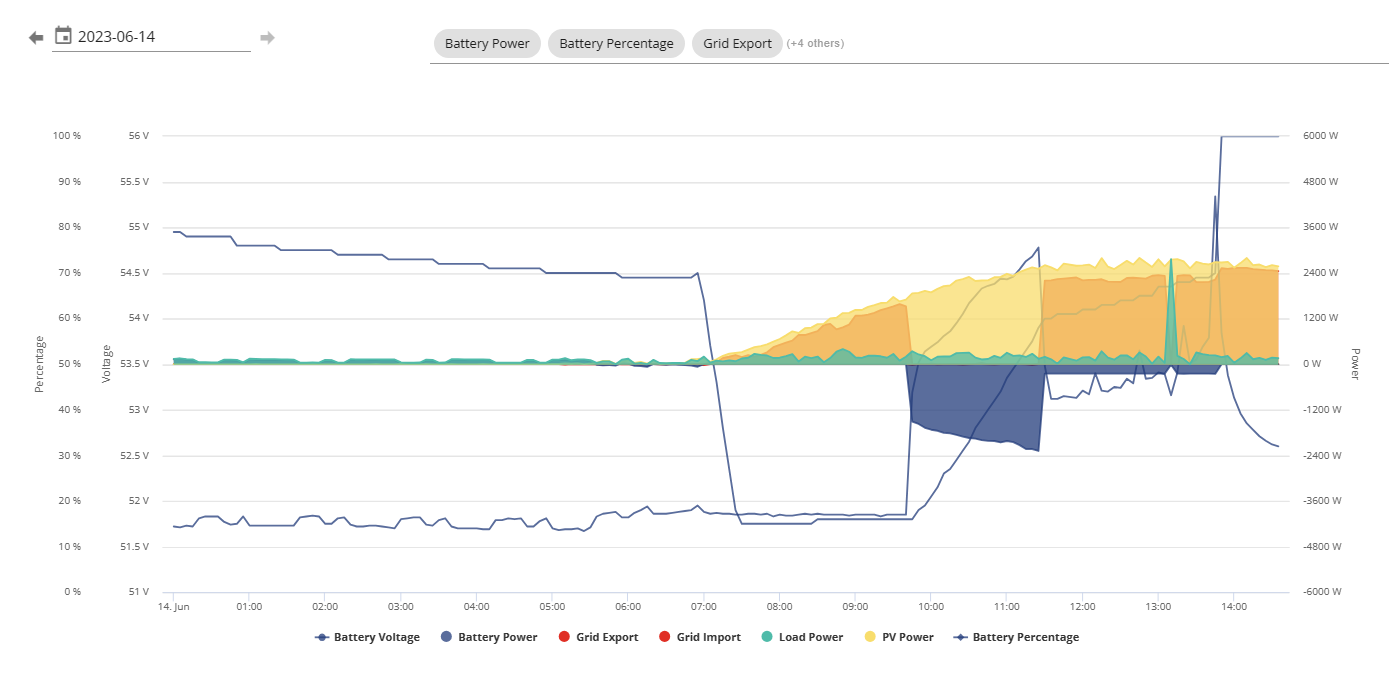Open the 2023-06-14 date field
This screenshot has width=1389, height=688.
pos(151,37)
